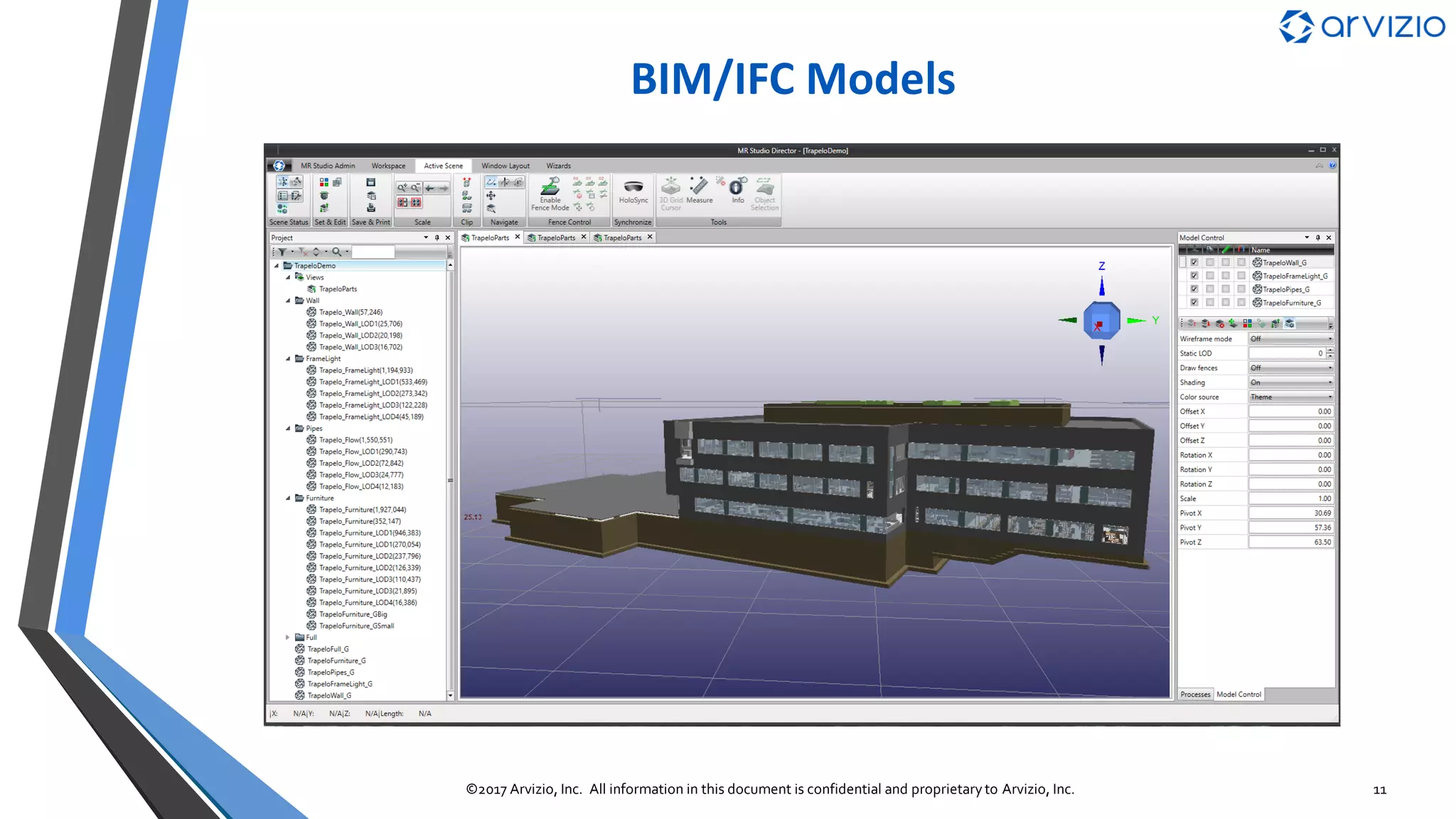Click the print icon in Save & Print

(370, 208)
